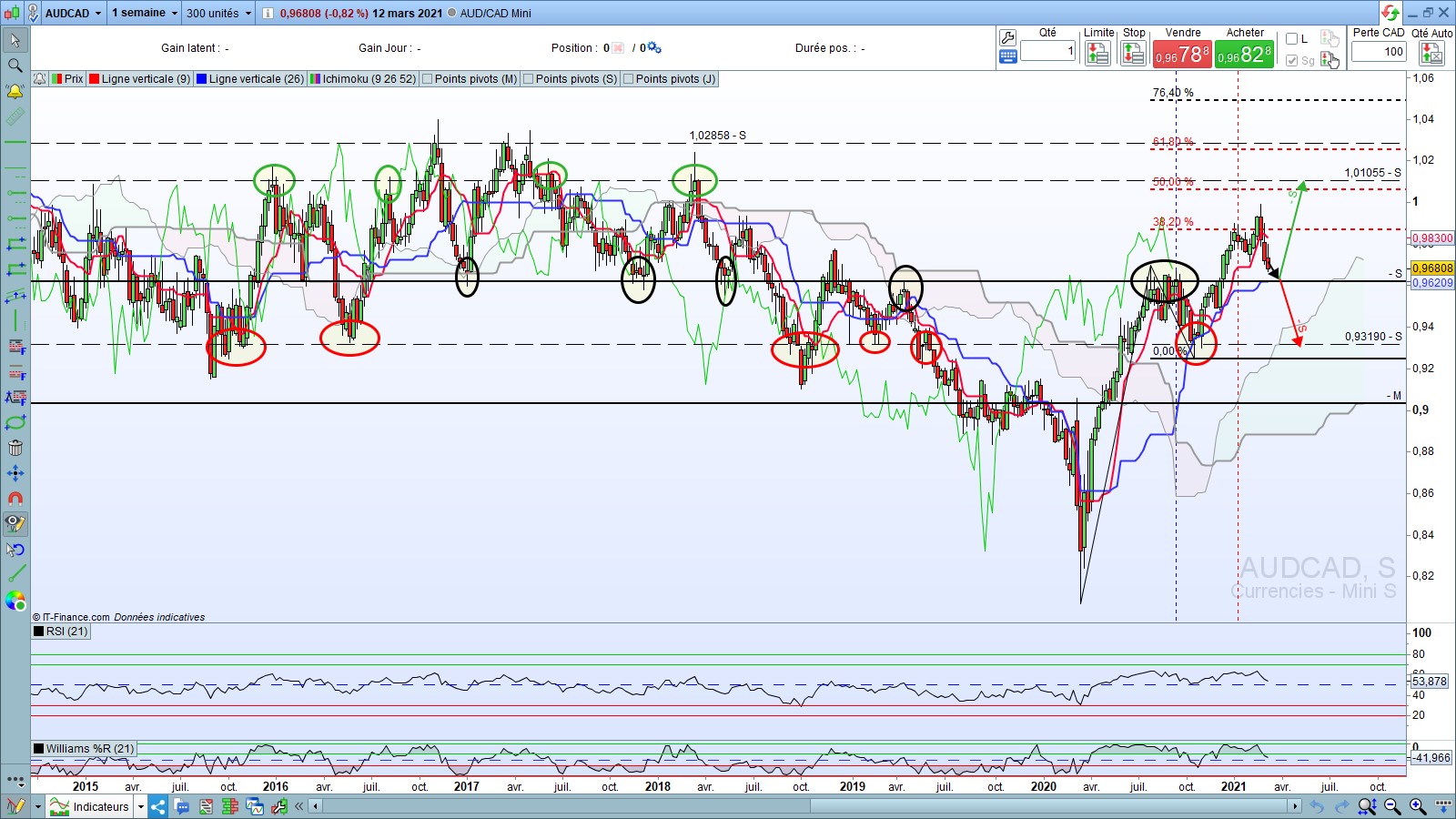Expand the pencil tool dropdown arrow
1456x819 pixels.
tap(37, 806)
